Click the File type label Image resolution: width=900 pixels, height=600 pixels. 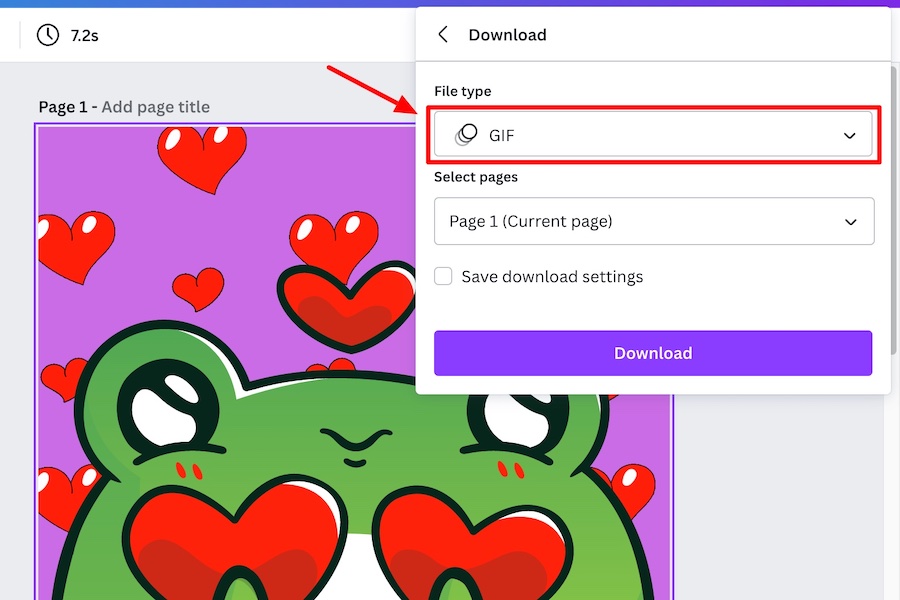[463, 91]
